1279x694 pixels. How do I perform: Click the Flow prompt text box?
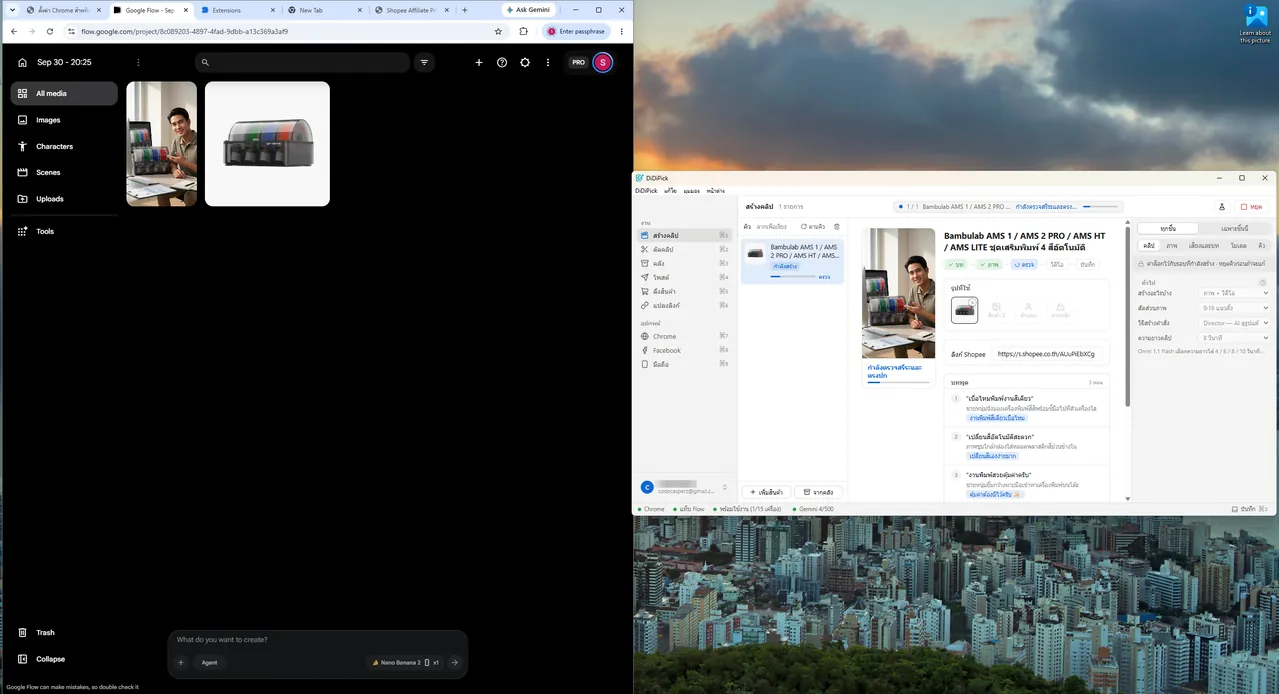tap(315, 639)
